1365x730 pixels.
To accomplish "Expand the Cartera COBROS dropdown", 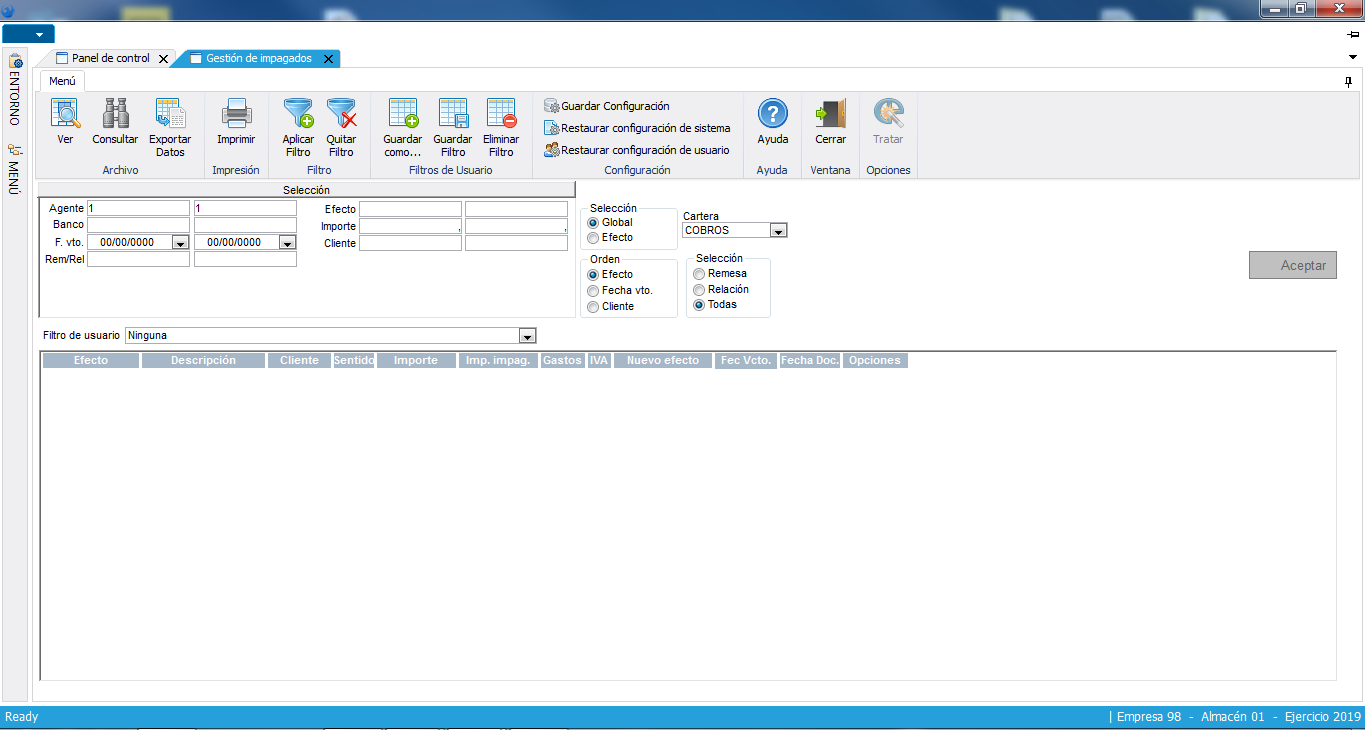I will 778,231.
